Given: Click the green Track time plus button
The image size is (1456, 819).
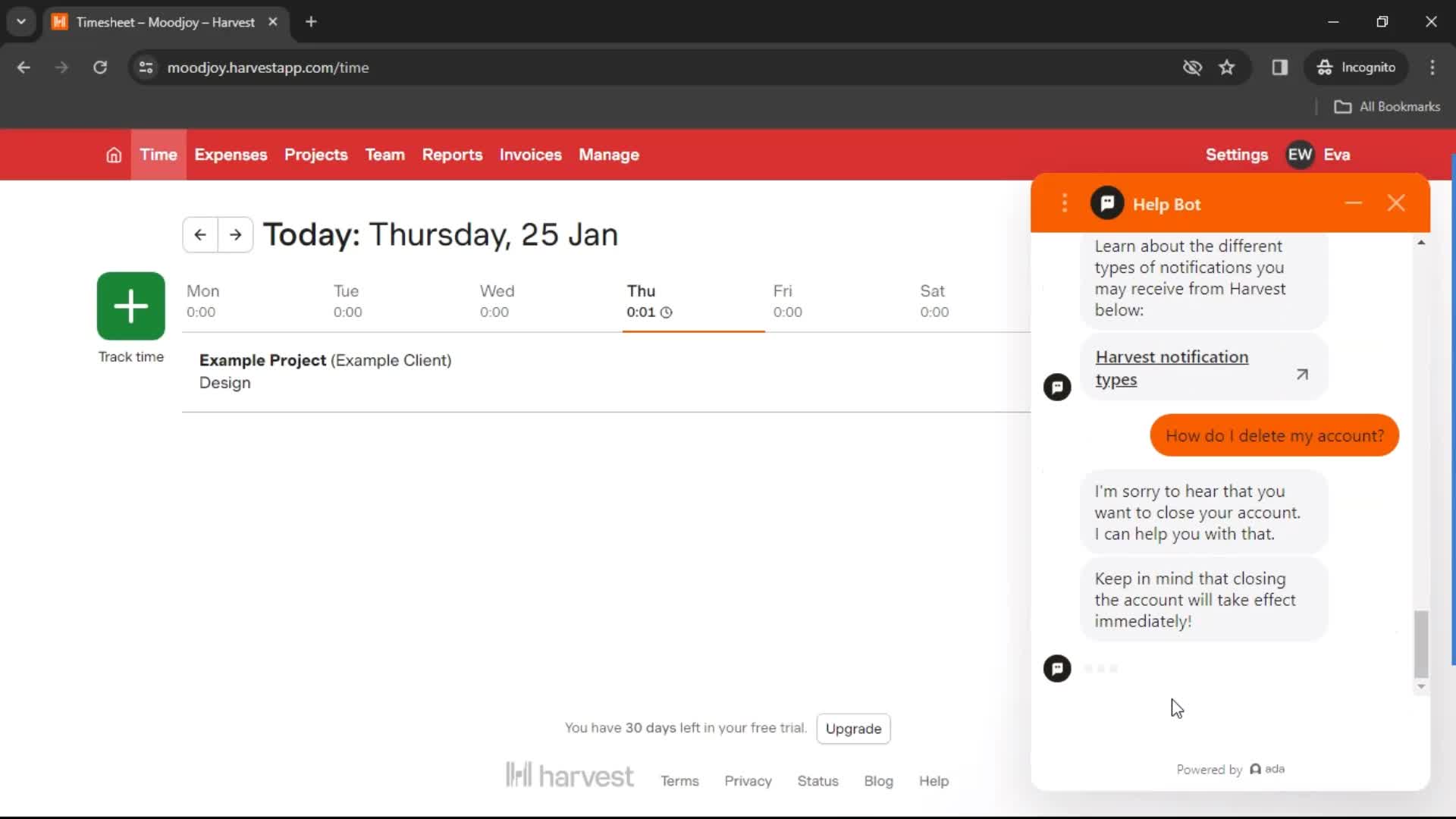Looking at the screenshot, I should tap(131, 306).
